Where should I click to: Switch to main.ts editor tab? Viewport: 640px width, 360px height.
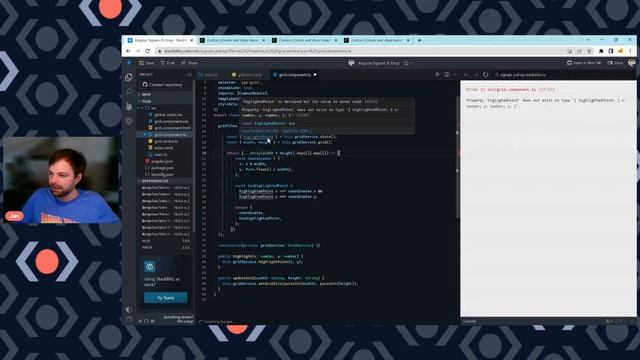click(211, 75)
